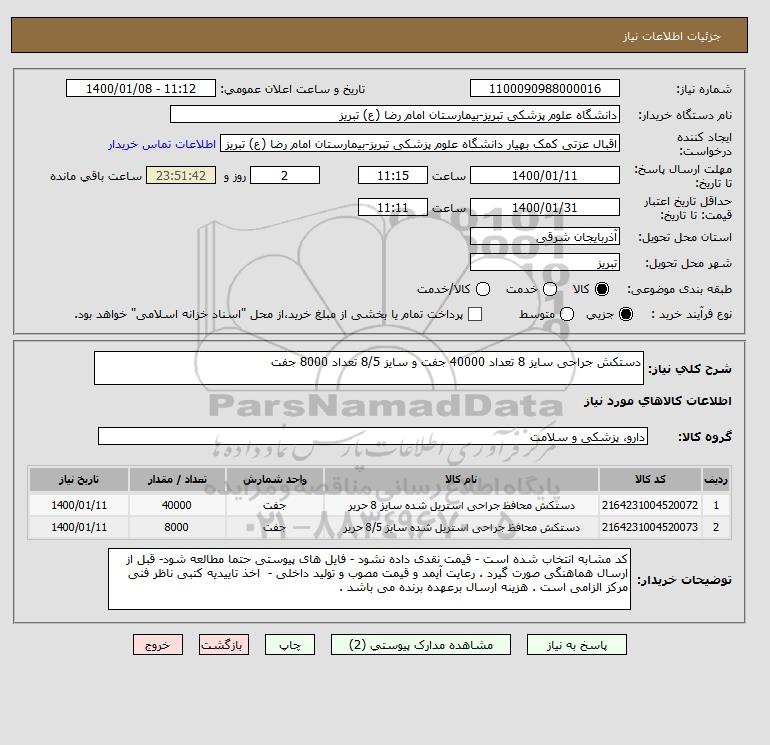Click the 'تاریخ نیاز' column header
The width and height of the screenshot is (770, 745).
pyautogui.click(x=79, y=479)
